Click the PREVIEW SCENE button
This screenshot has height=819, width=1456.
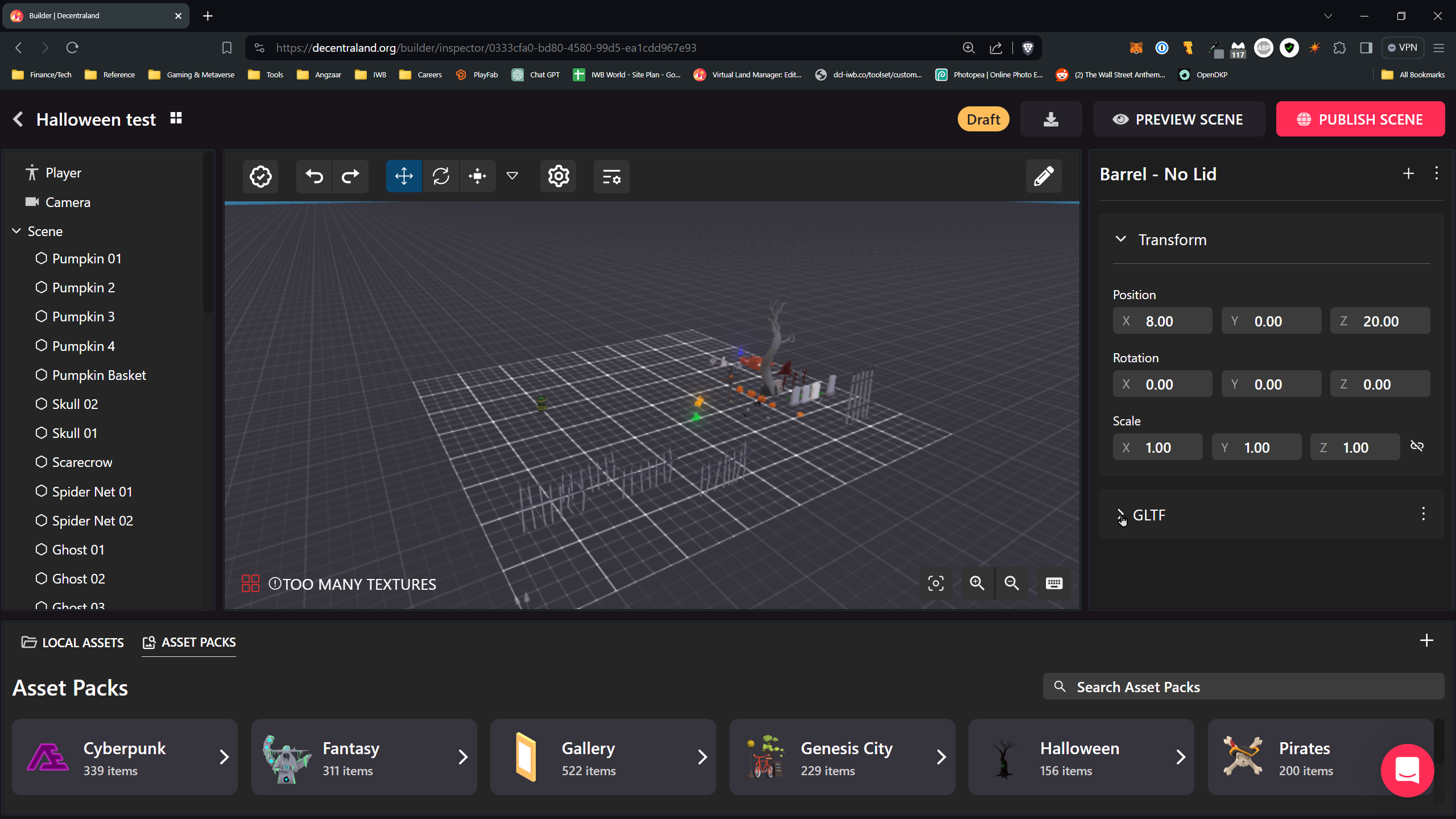[1178, 119]
